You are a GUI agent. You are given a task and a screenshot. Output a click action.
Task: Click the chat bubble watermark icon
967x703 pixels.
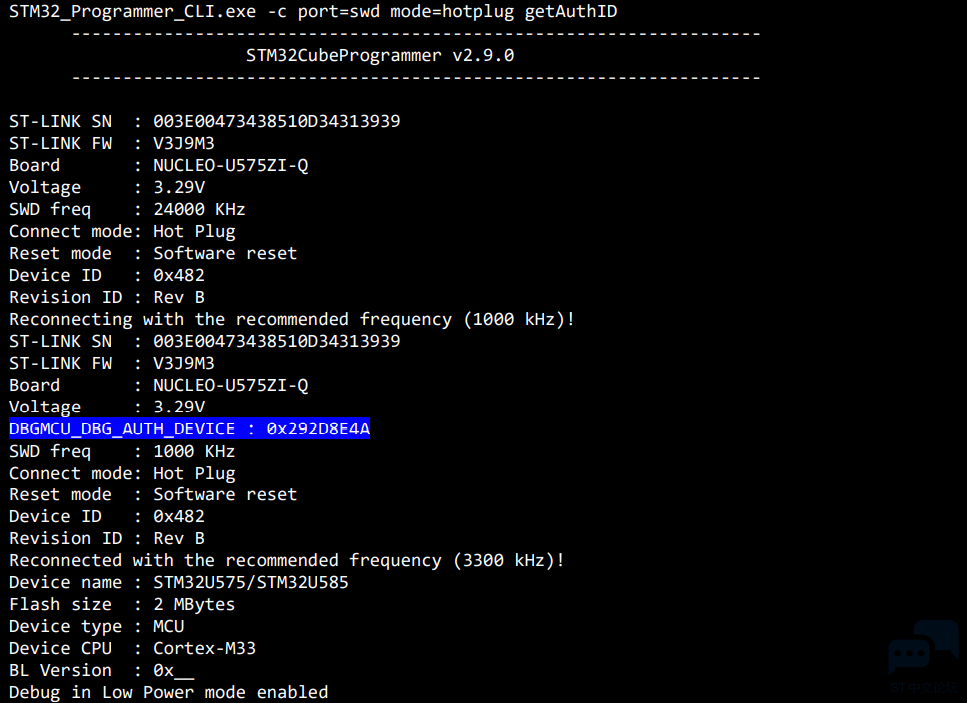point(923,648)
